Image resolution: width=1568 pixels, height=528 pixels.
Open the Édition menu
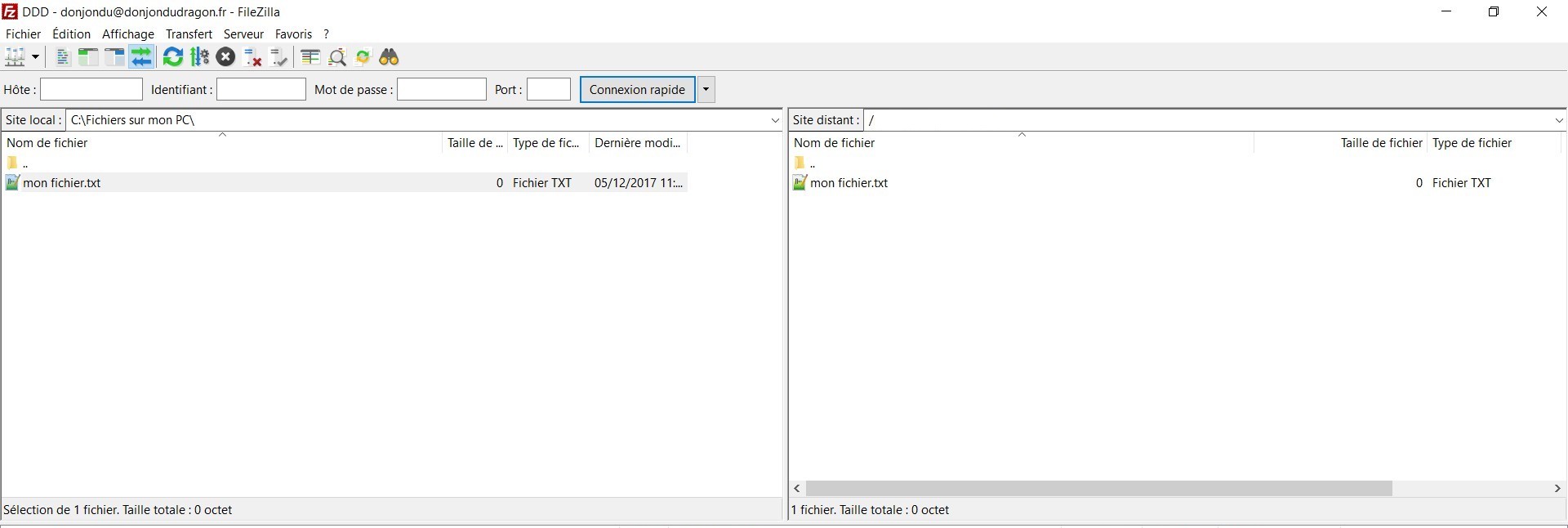71,34
